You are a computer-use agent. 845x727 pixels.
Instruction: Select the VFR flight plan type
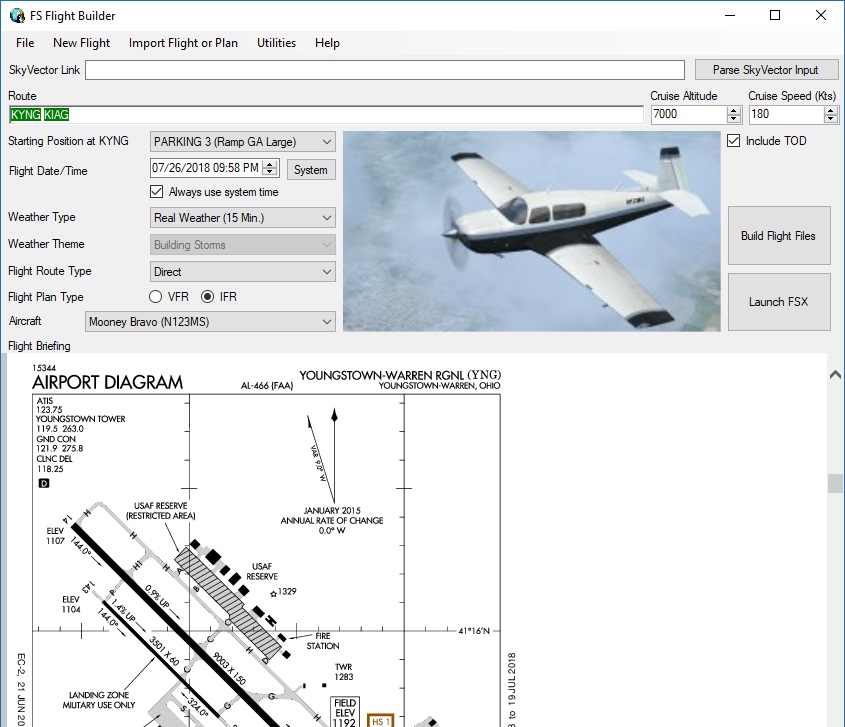pyautogui.click(x=156, y=297)
